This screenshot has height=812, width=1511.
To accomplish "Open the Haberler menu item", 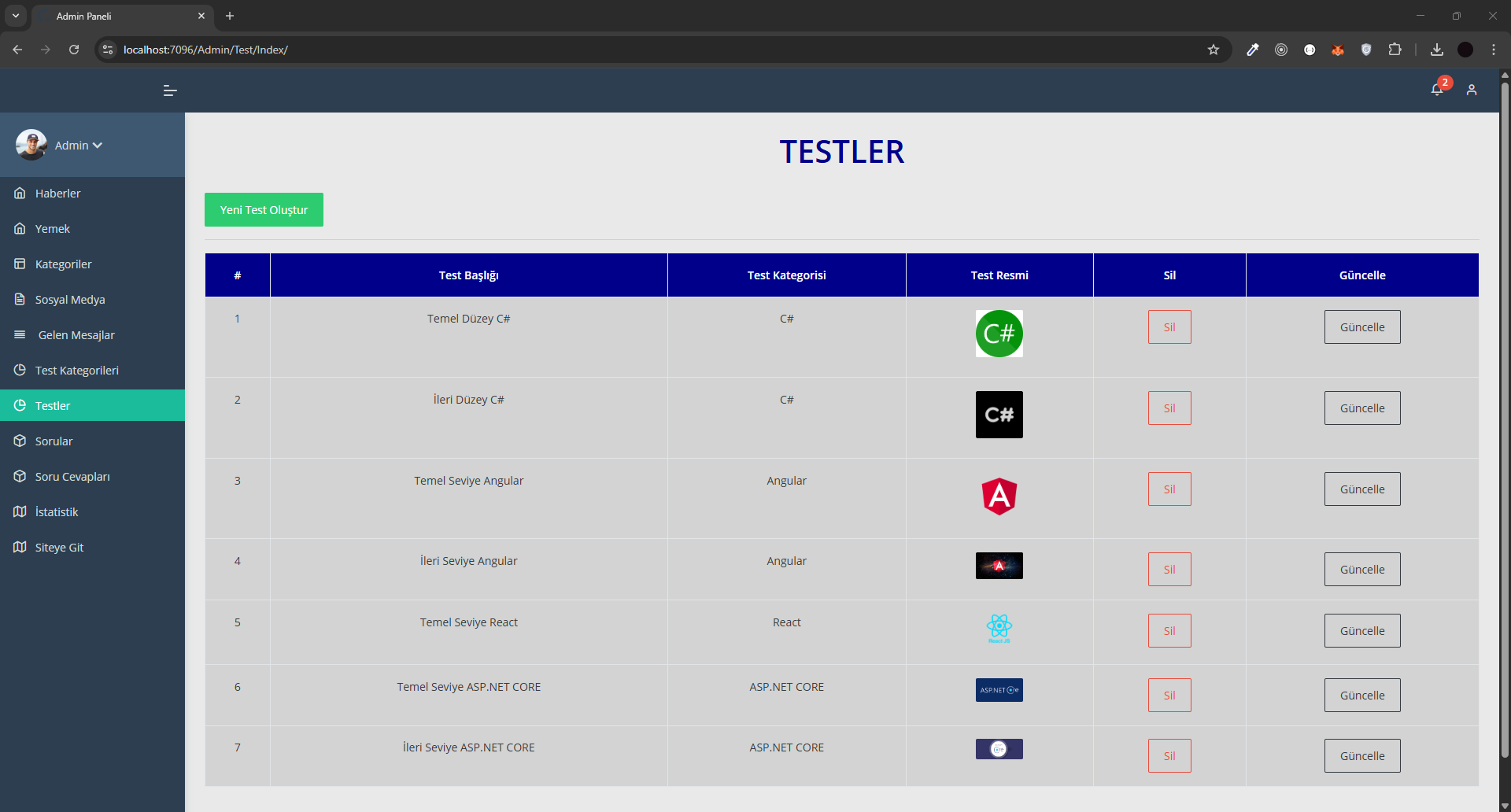I will click(x=92, y=193).
